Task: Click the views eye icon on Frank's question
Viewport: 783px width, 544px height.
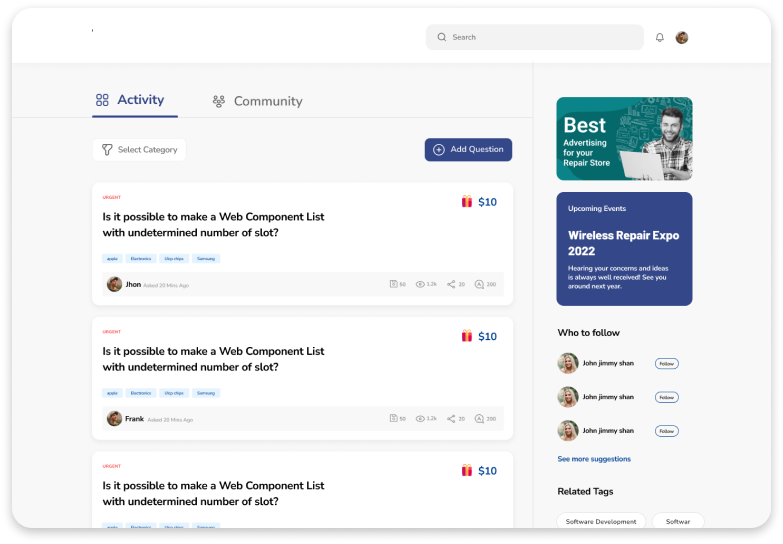Action: coord(420,419)
